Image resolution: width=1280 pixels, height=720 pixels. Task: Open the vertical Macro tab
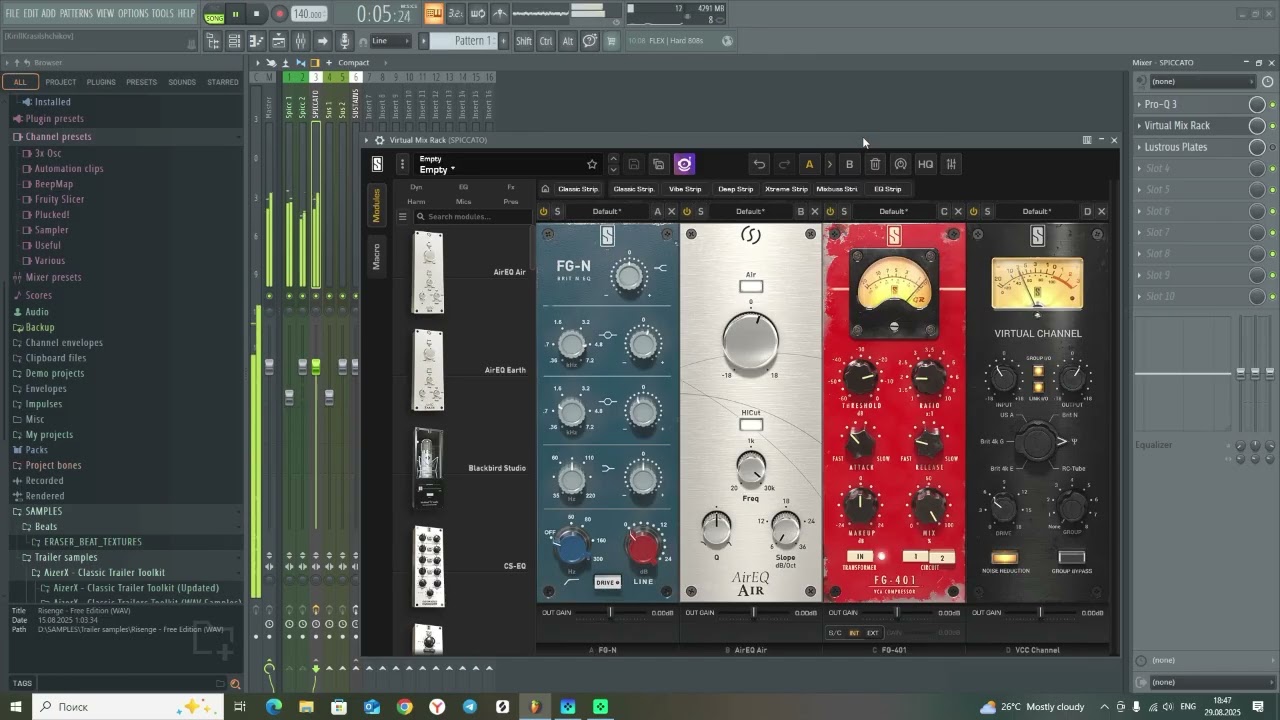click(x=377, y=256)
